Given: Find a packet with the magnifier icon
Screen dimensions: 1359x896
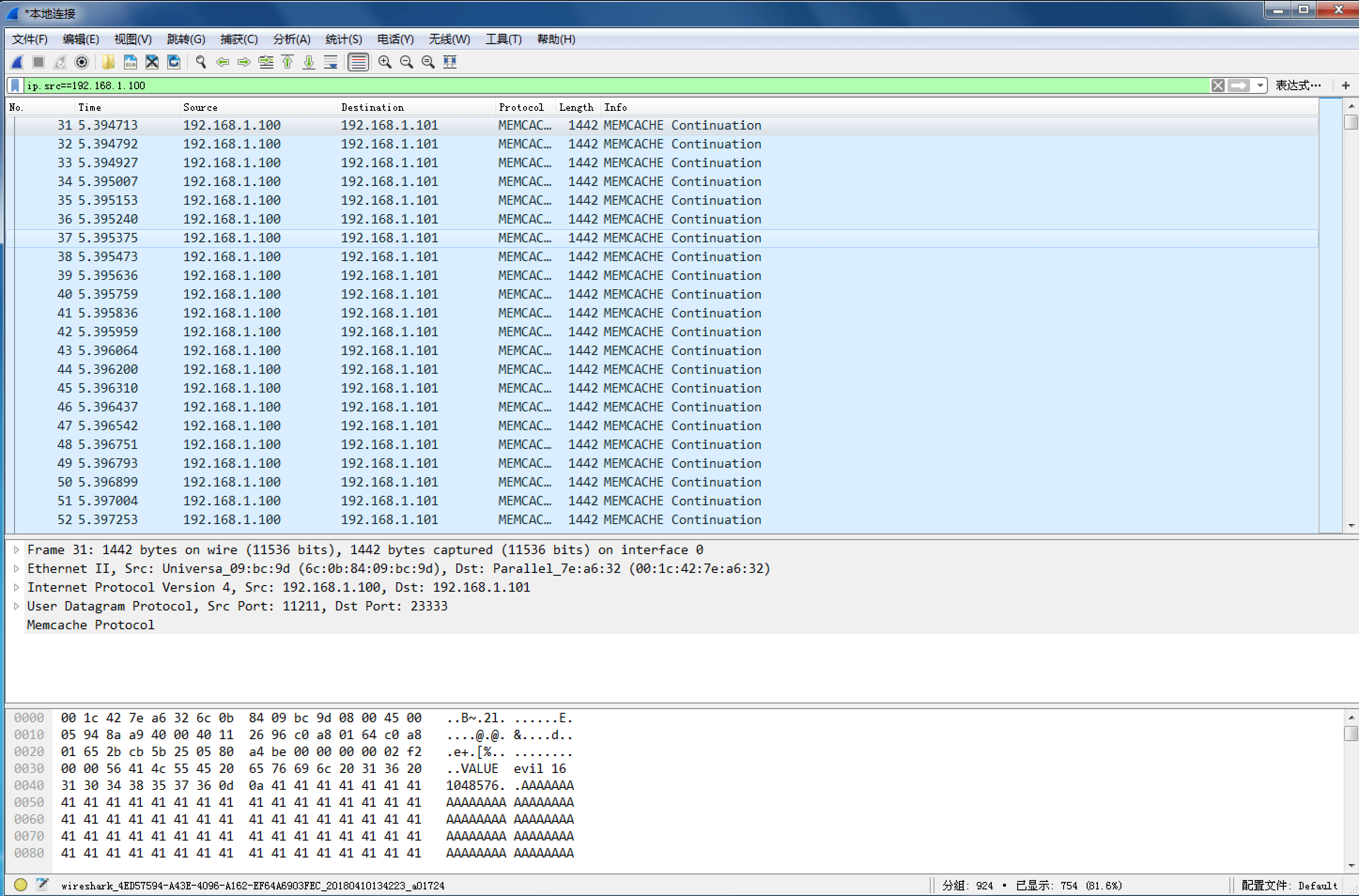Looking at the screenshot, I should pos(201,62).
